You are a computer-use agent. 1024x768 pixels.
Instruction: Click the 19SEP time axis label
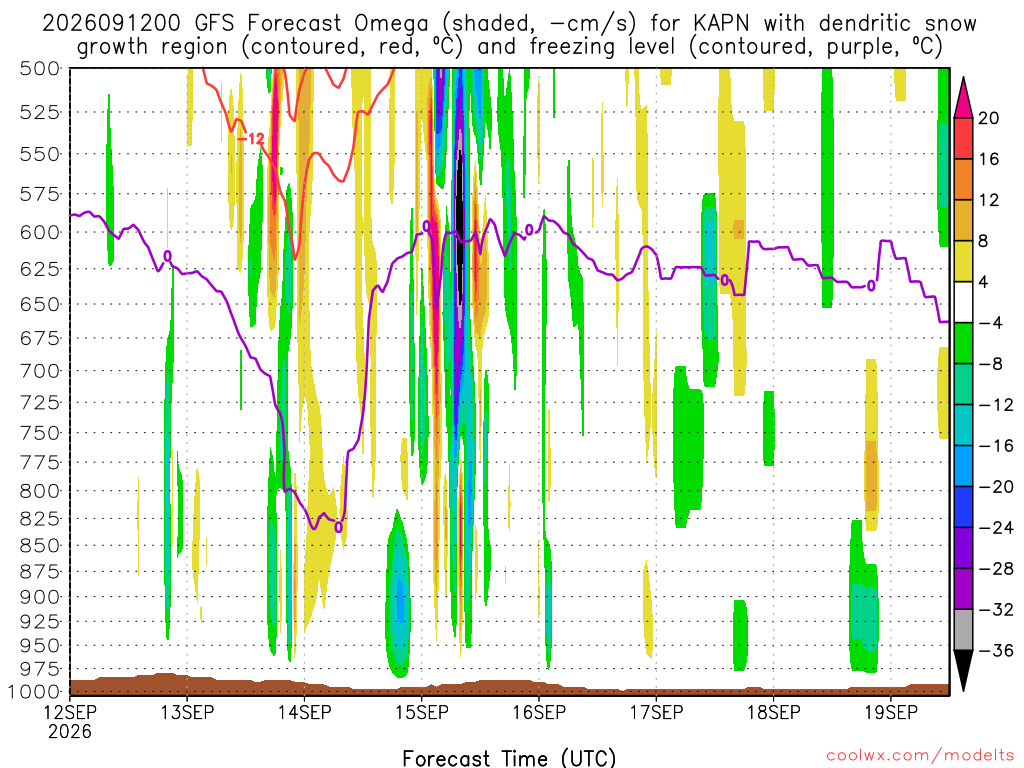pyautogui.click(x=891, y=712)
